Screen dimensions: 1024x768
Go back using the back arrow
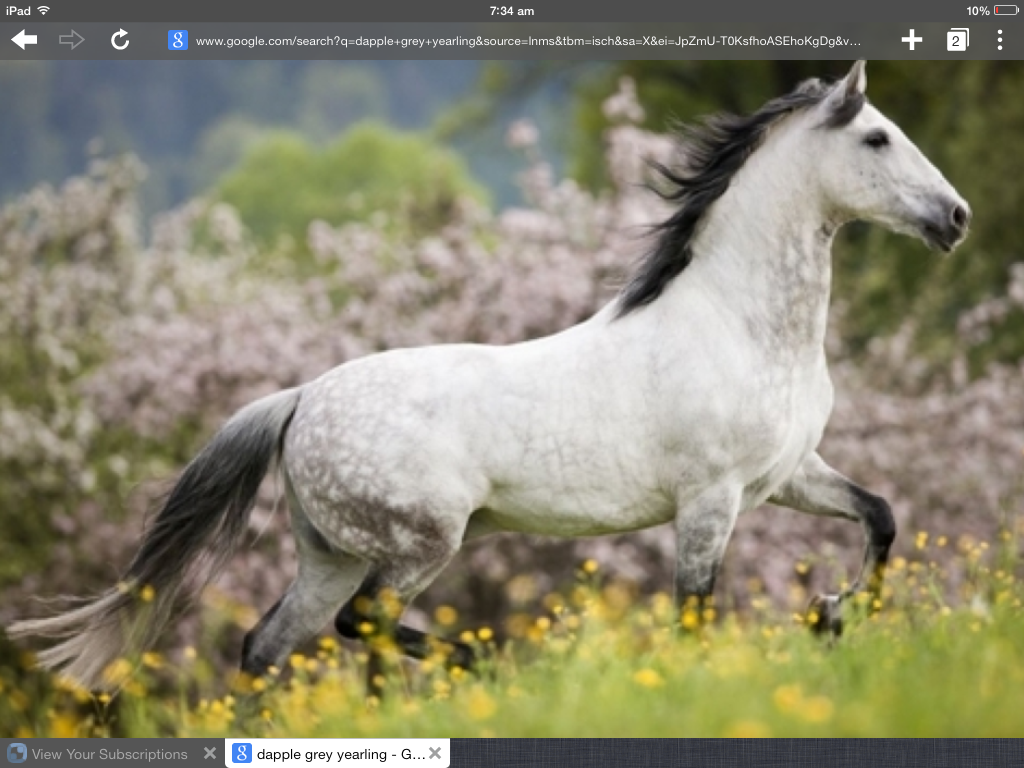pos(24,40)
